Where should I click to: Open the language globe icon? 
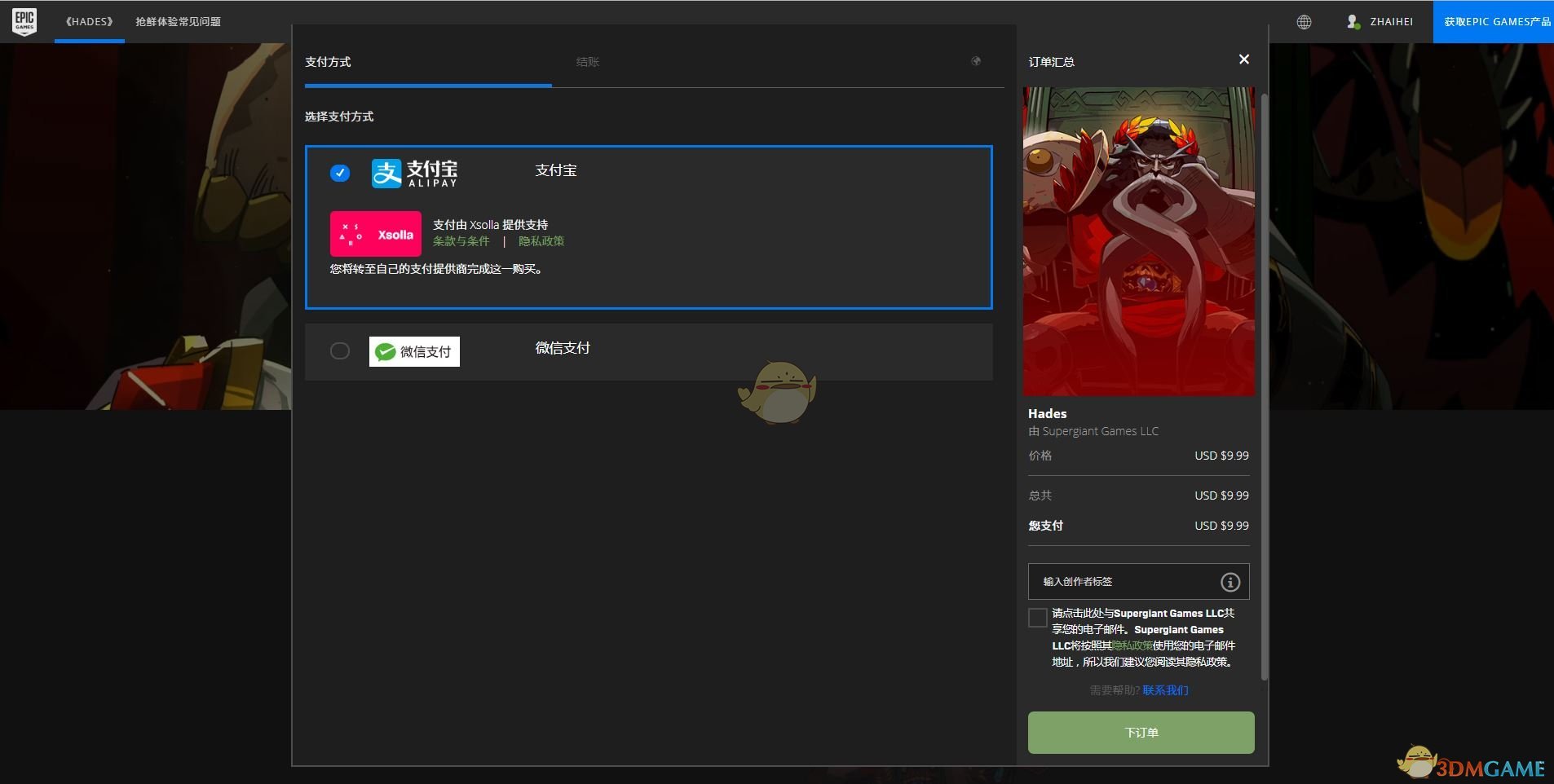point(1304,22)
